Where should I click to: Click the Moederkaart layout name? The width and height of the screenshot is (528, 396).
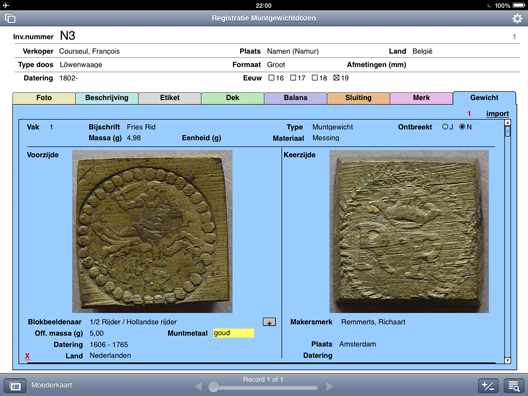pos(52,385)
